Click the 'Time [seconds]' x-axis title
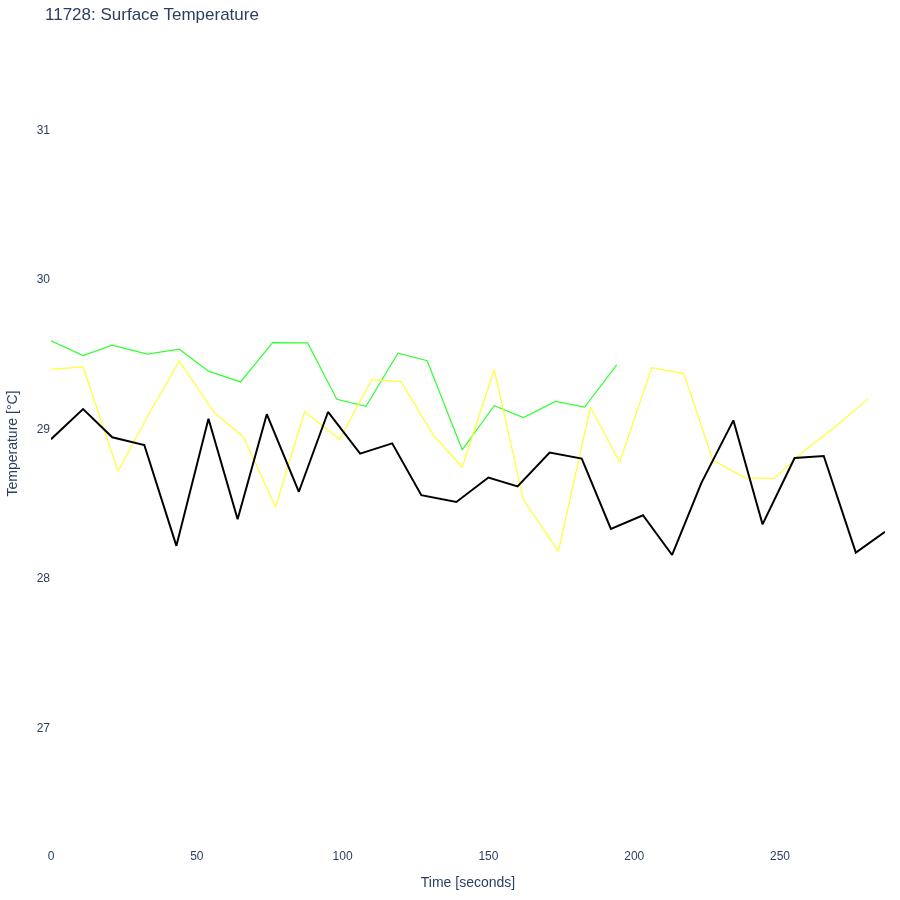The image size is (900, 900). tap(468, 882)
